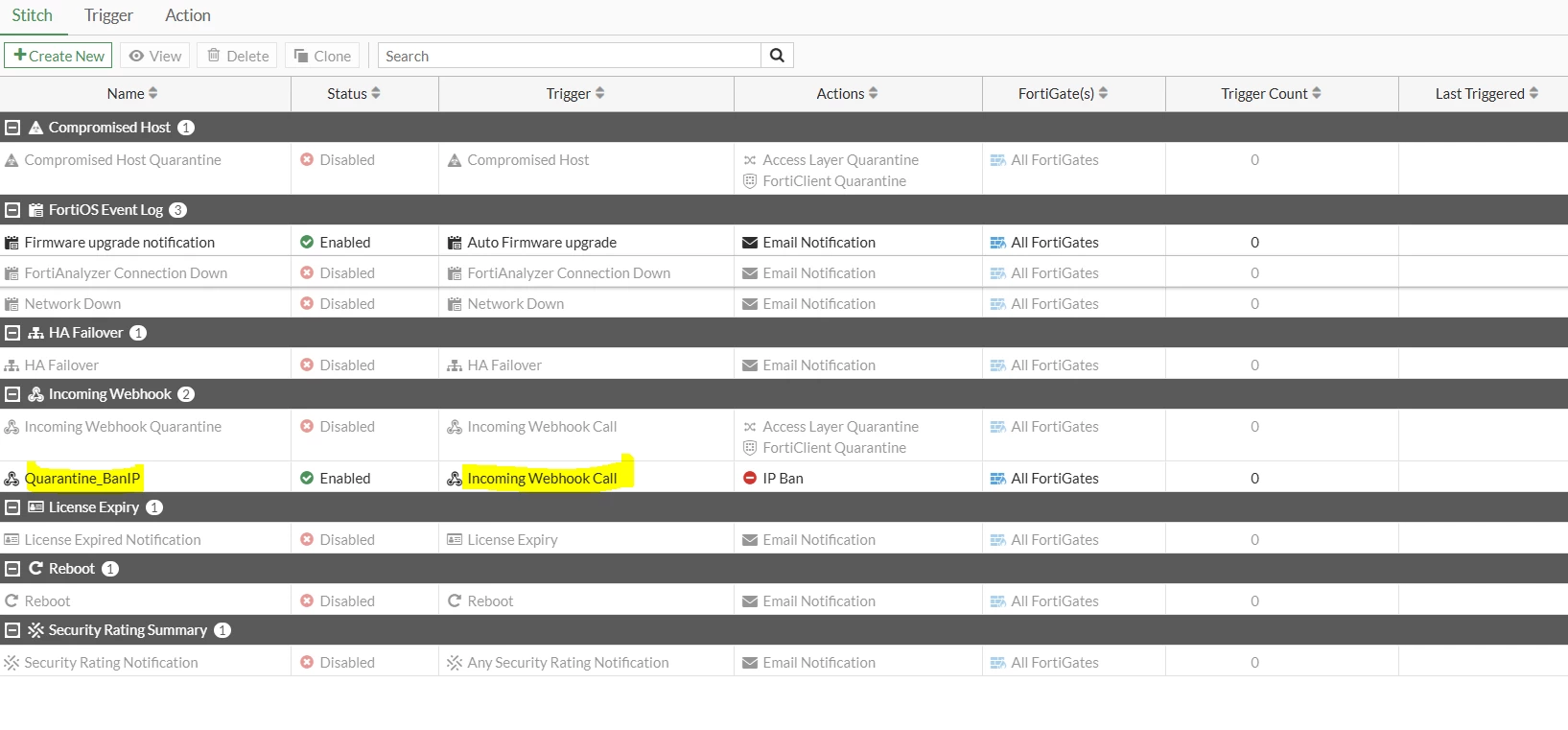Select the License Expired Notification stitch name
Image resolution: width=1568 pixels, height=730 pixels.
tap(113, 540)
